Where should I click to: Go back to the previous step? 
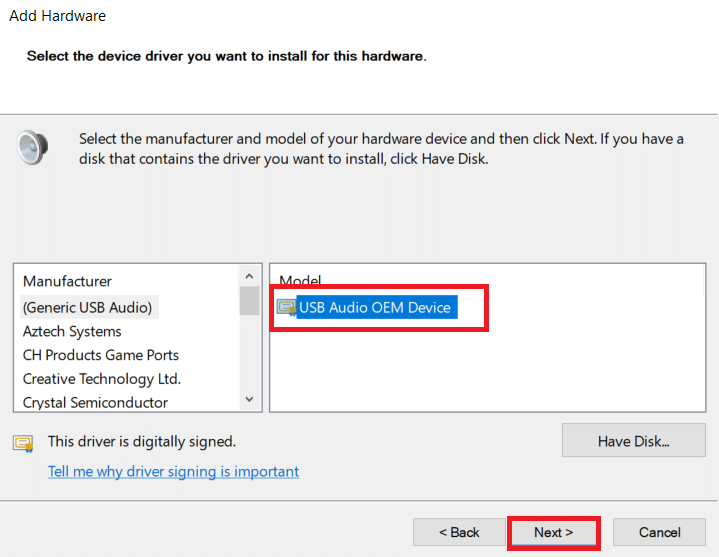click(x=459, y=532)
